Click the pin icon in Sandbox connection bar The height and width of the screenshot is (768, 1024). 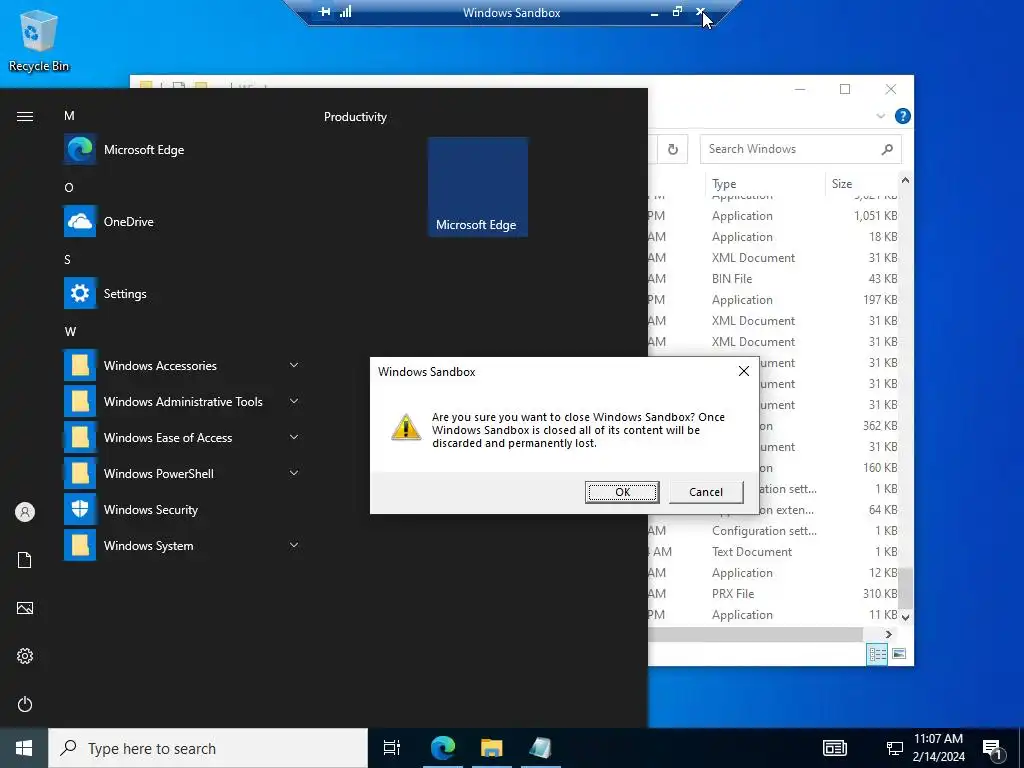[x=325, y=11]
